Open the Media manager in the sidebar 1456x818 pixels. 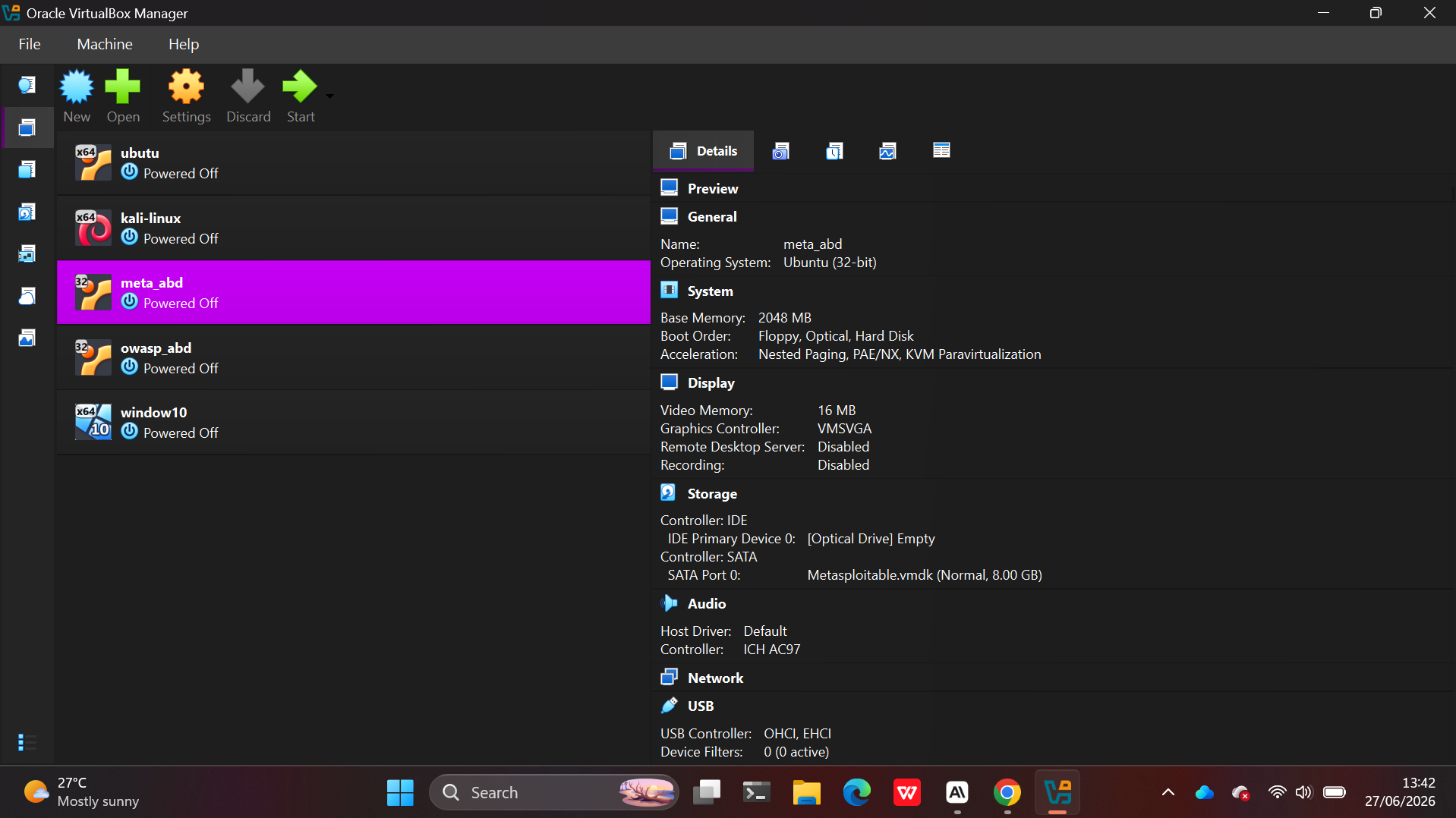click(27, 212)
